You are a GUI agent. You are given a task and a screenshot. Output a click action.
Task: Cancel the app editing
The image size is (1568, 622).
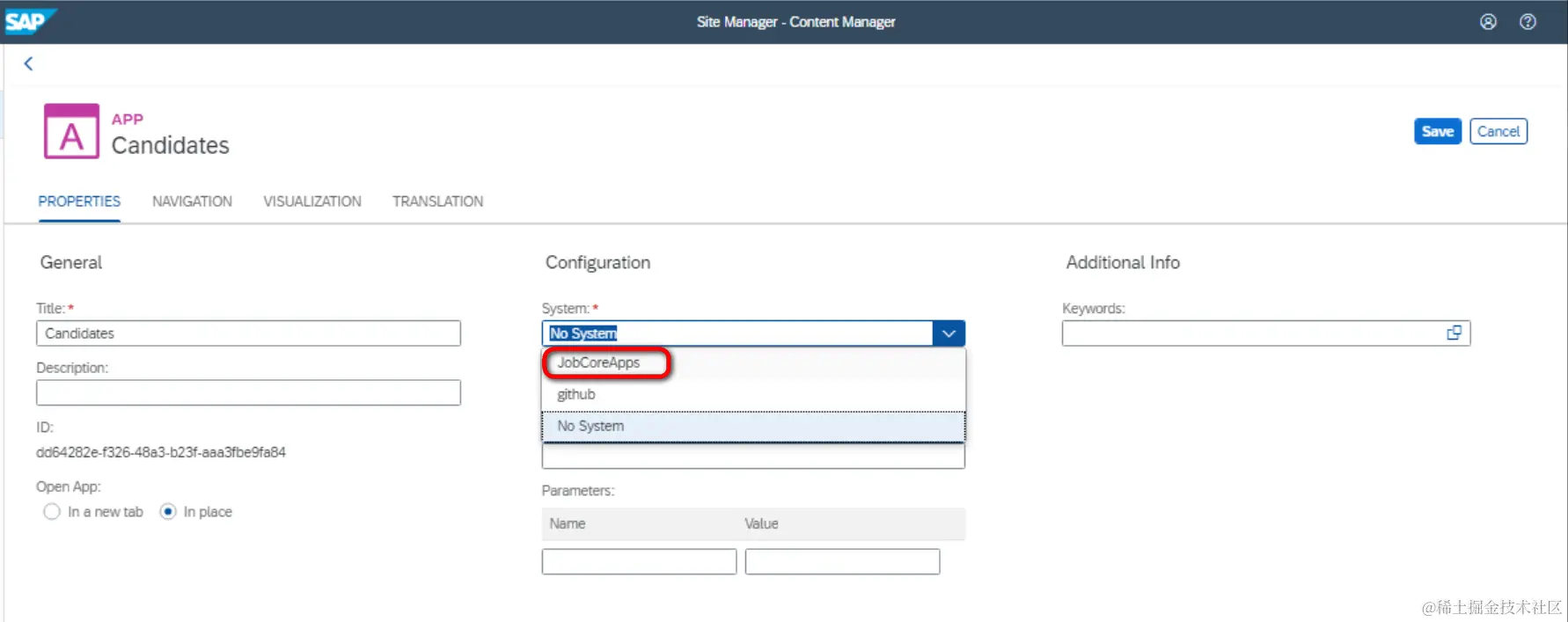coord(1498,131)
